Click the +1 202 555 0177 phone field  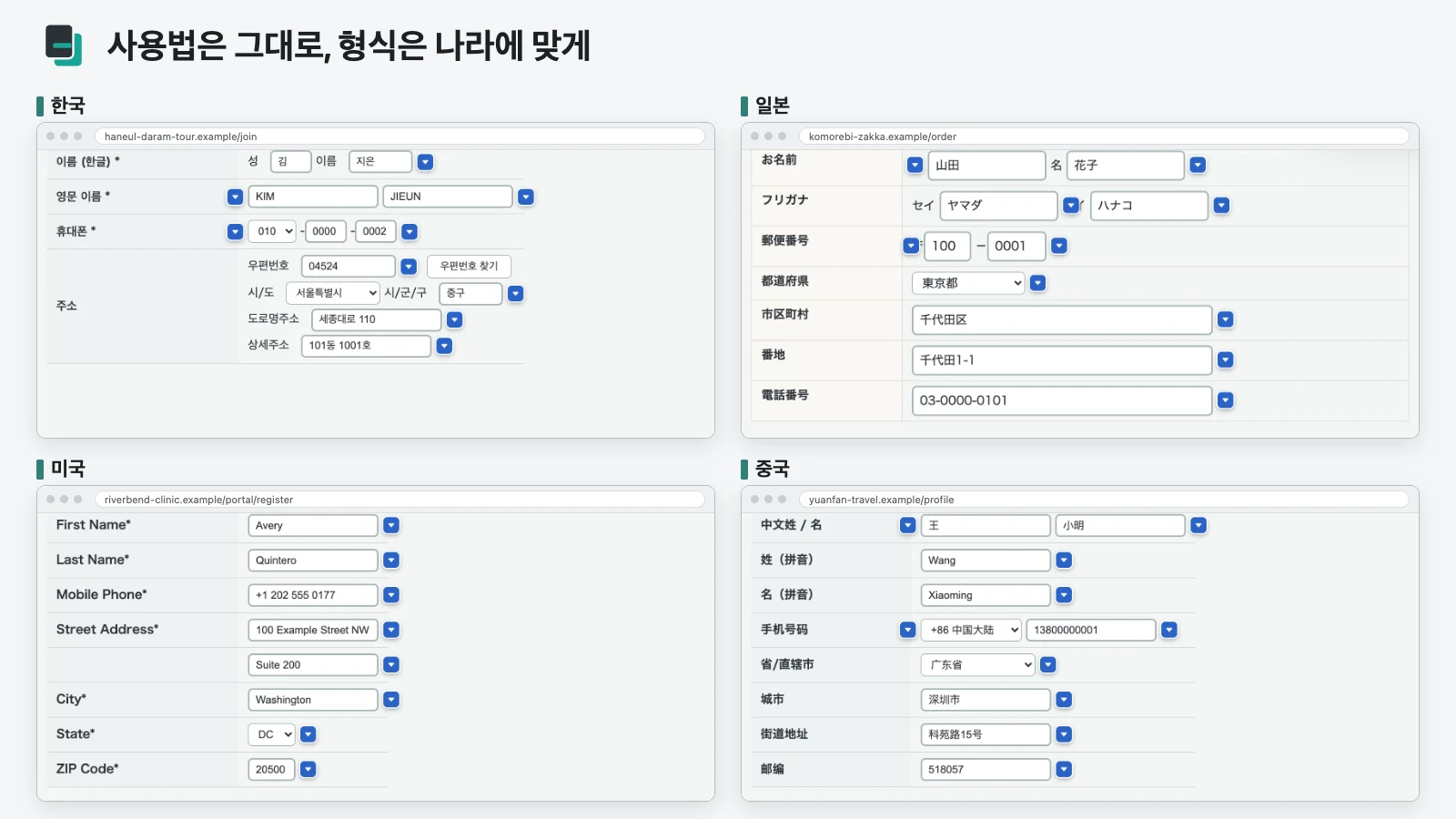(313, 595)
